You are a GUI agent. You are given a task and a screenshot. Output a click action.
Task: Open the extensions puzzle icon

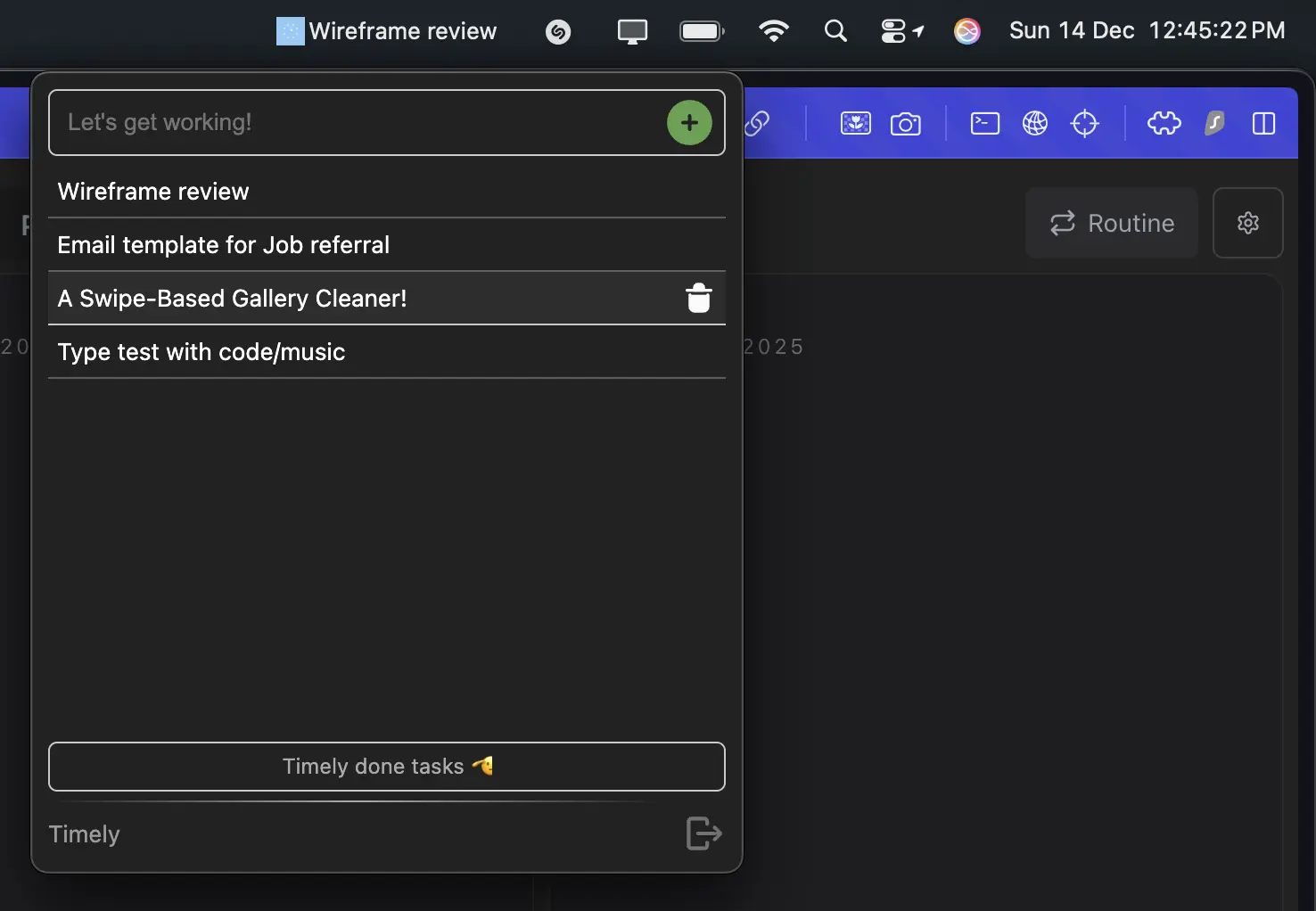[1164, 123]
